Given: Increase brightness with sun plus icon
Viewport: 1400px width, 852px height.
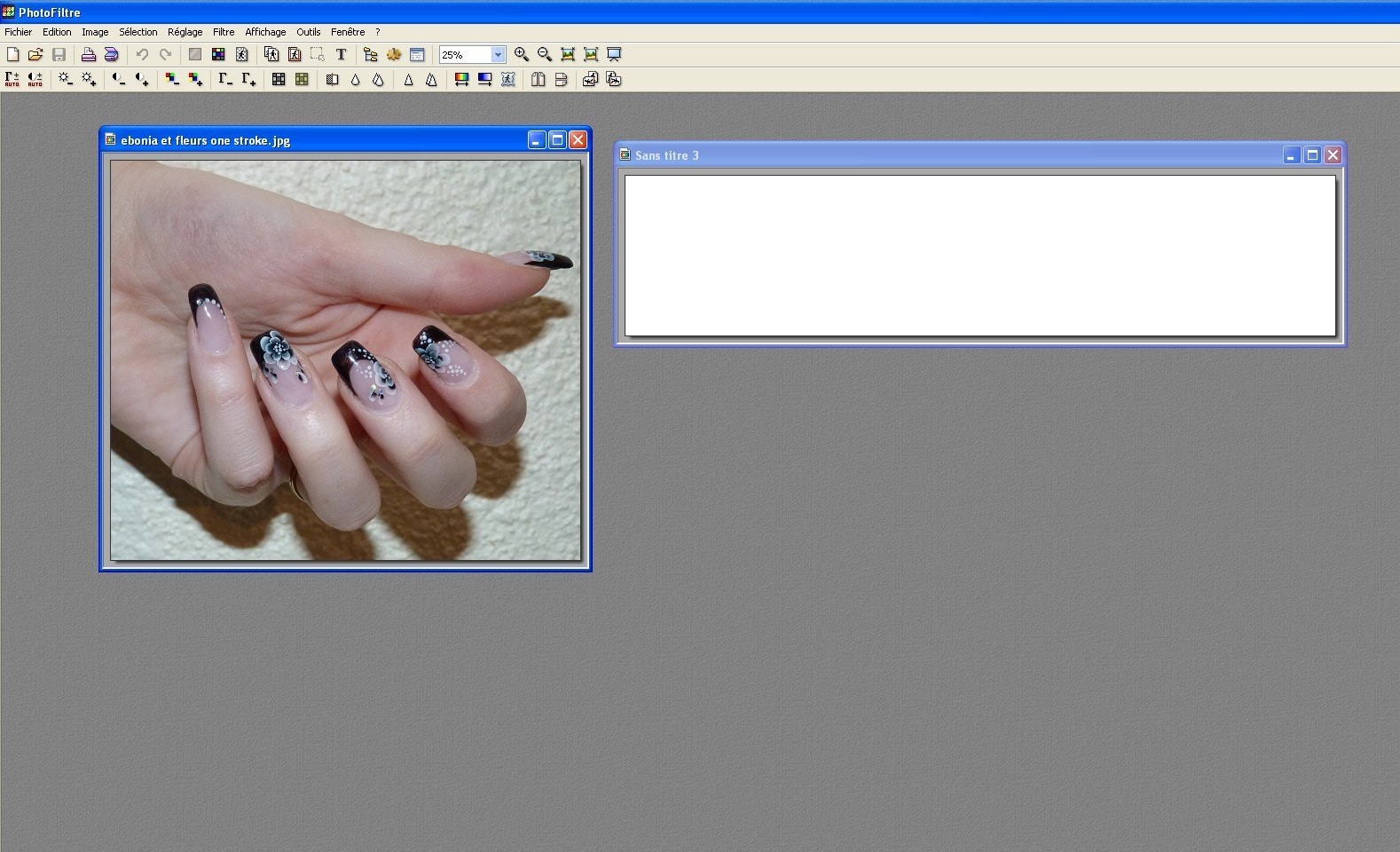Looking at the screenshot, I should point(89,80).
